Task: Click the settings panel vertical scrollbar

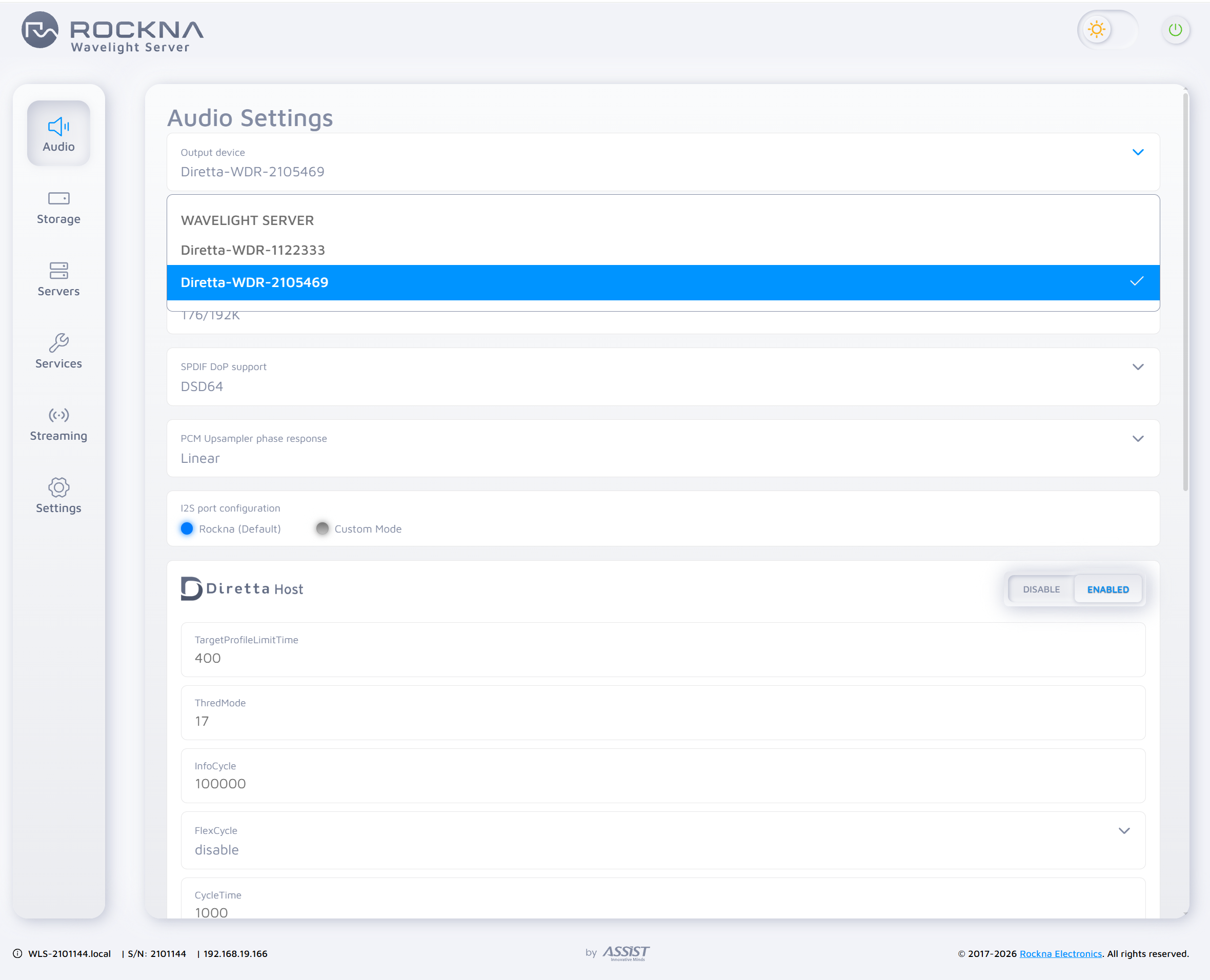Action: pyautogui.click(x=1185, y=293)
